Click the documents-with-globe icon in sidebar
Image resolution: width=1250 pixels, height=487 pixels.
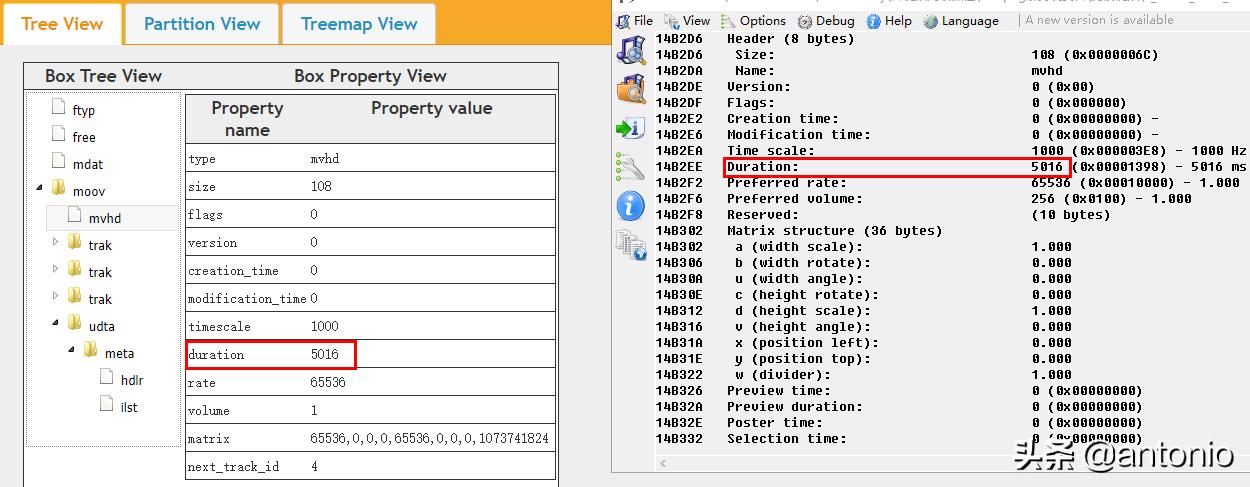(x=631, y=245)
